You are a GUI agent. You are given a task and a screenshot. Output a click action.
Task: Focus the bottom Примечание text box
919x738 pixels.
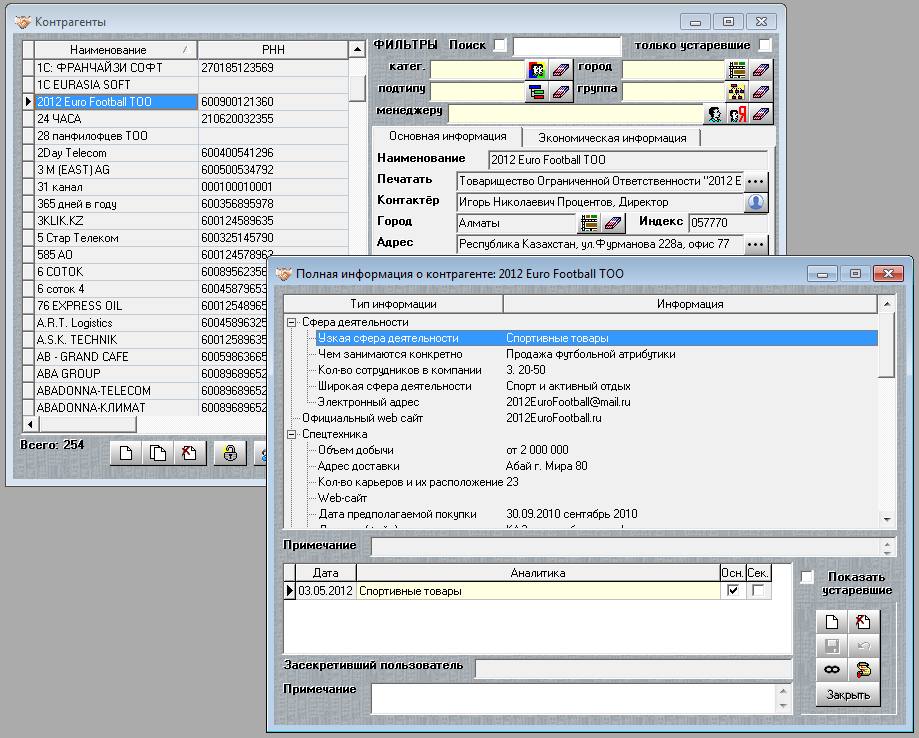[x=574, y=698]
